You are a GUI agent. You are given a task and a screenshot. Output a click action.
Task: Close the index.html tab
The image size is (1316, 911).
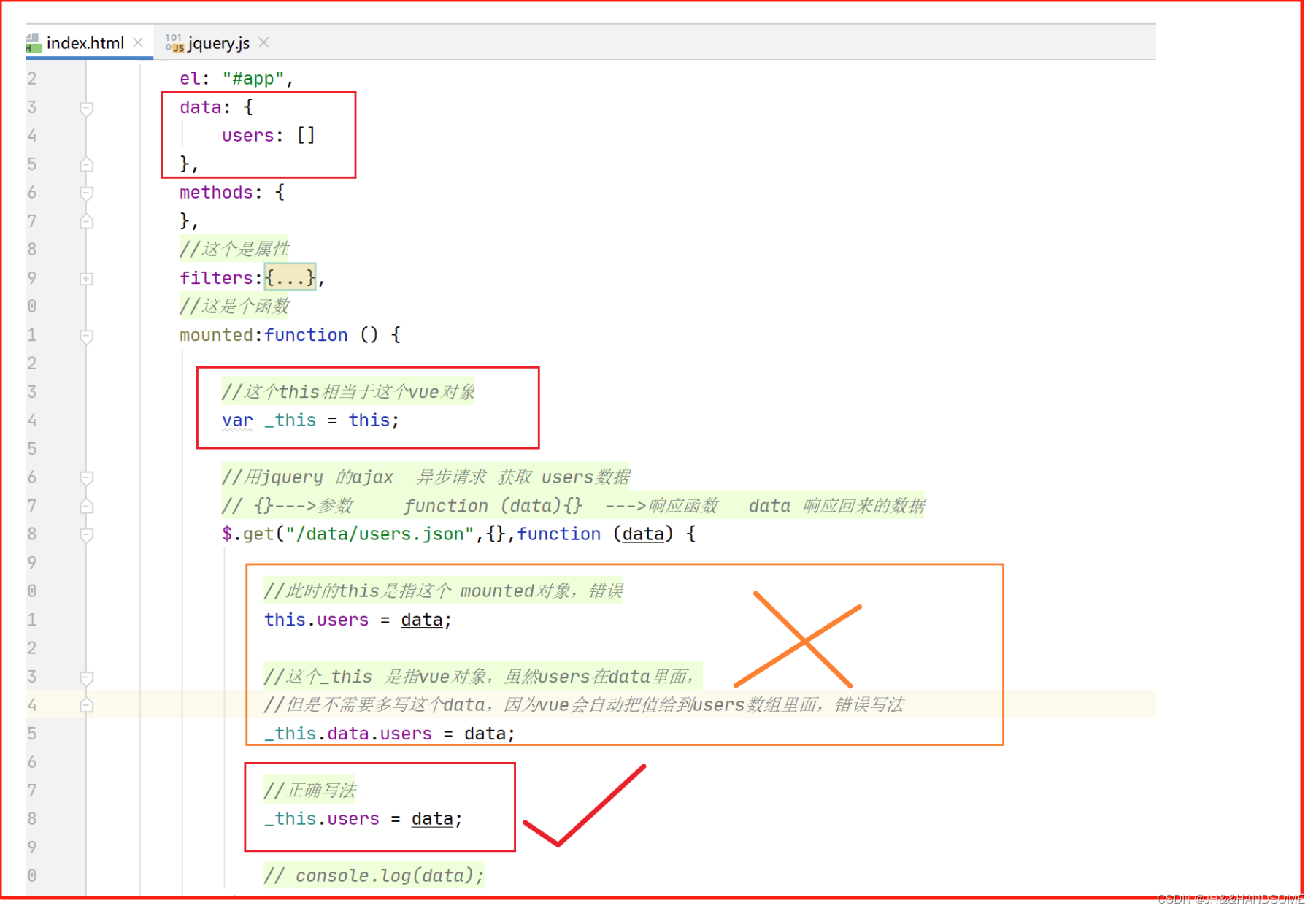138,43
